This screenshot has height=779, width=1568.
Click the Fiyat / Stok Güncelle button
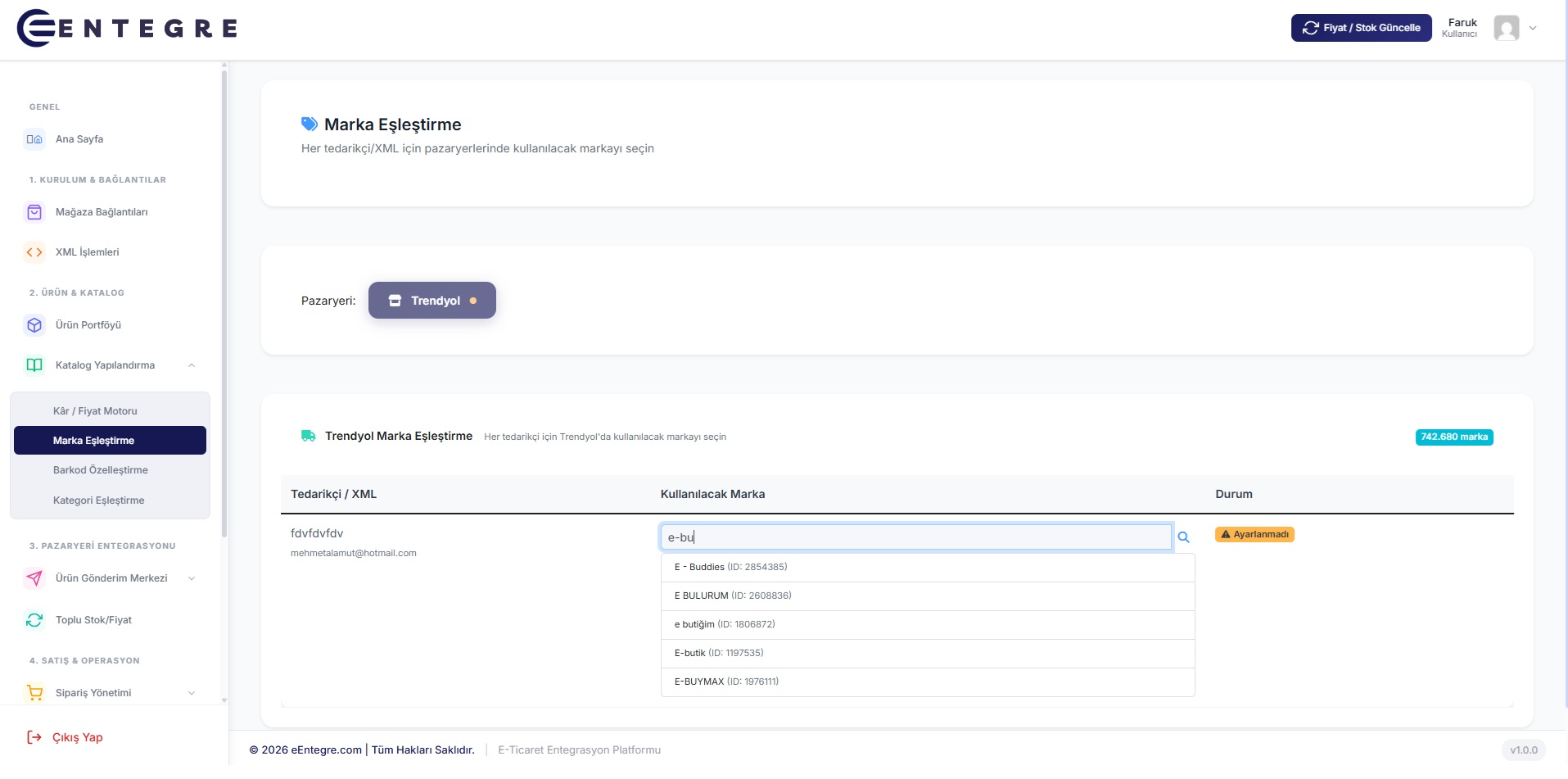[1362, 28]
